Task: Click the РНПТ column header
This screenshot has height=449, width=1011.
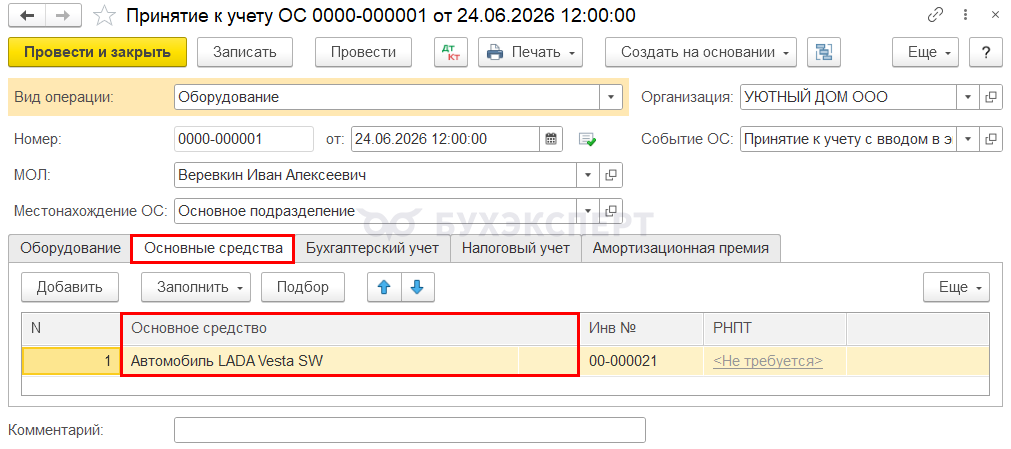Action: (x=774, y=328)
